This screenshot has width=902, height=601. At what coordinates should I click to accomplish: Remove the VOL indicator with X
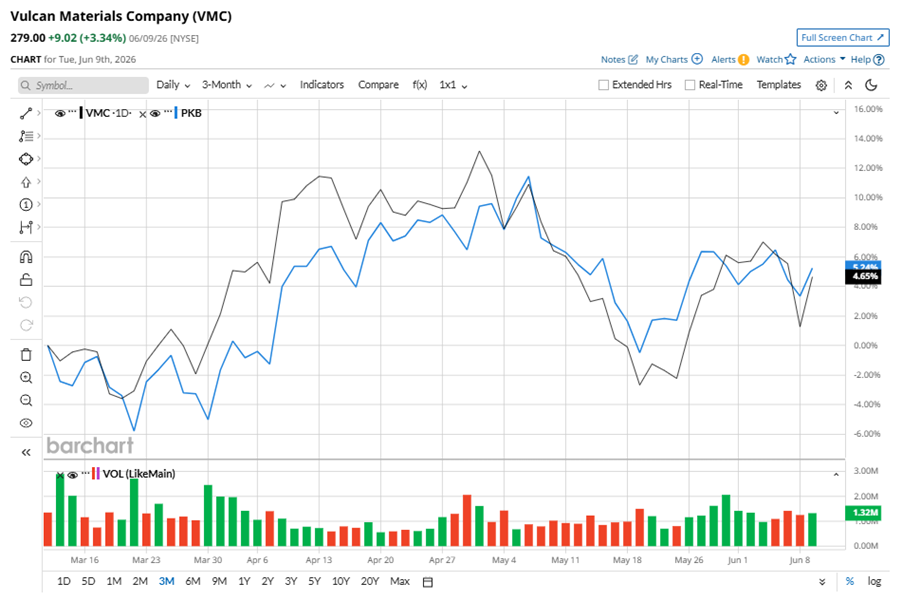(x=60, y=476)
